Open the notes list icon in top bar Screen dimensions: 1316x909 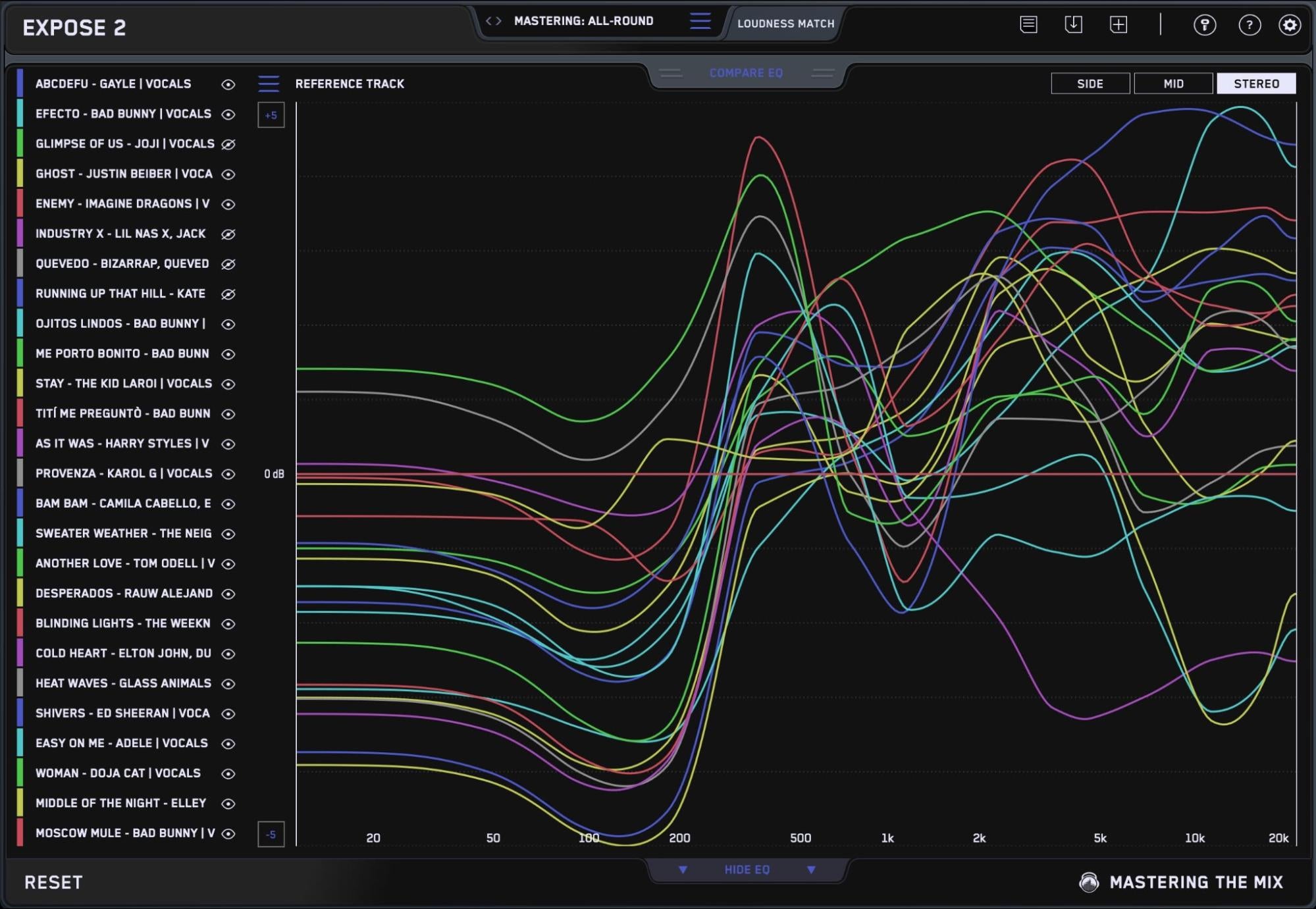(x=1029, y=25)
